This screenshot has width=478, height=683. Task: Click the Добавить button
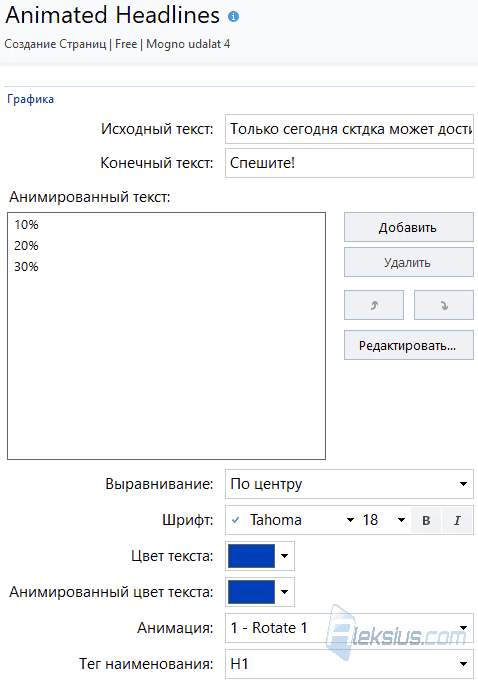click(409, 227)
